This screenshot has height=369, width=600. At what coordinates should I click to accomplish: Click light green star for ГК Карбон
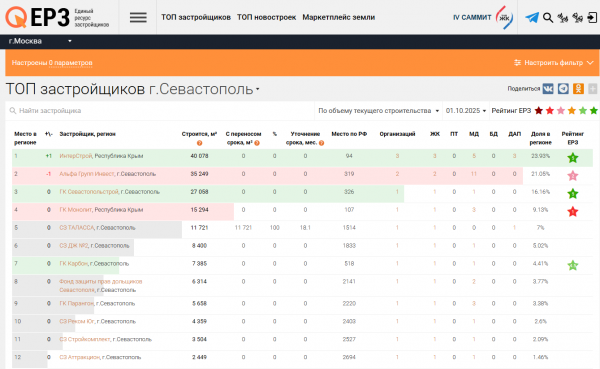[x=572, y=265]
